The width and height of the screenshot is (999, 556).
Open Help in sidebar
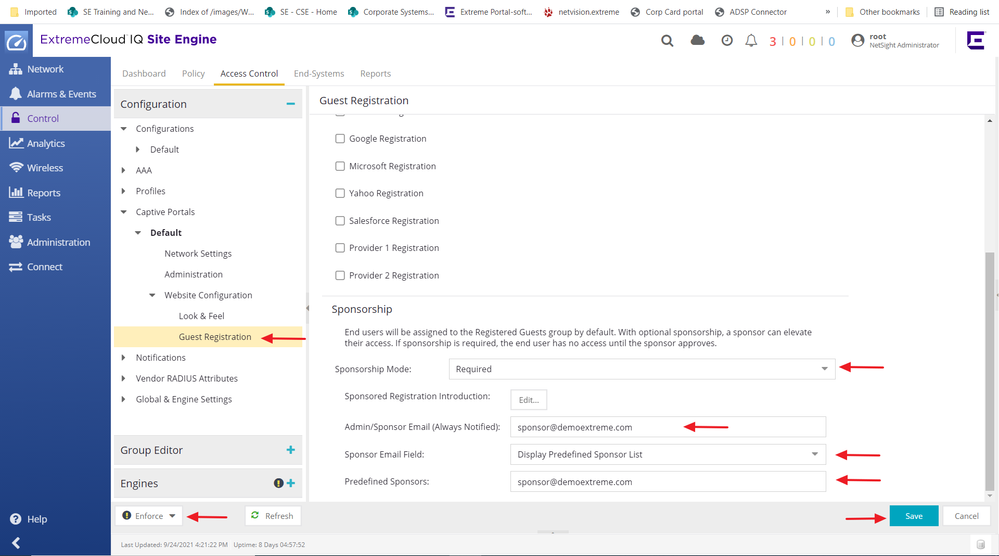tap(29, 519)
